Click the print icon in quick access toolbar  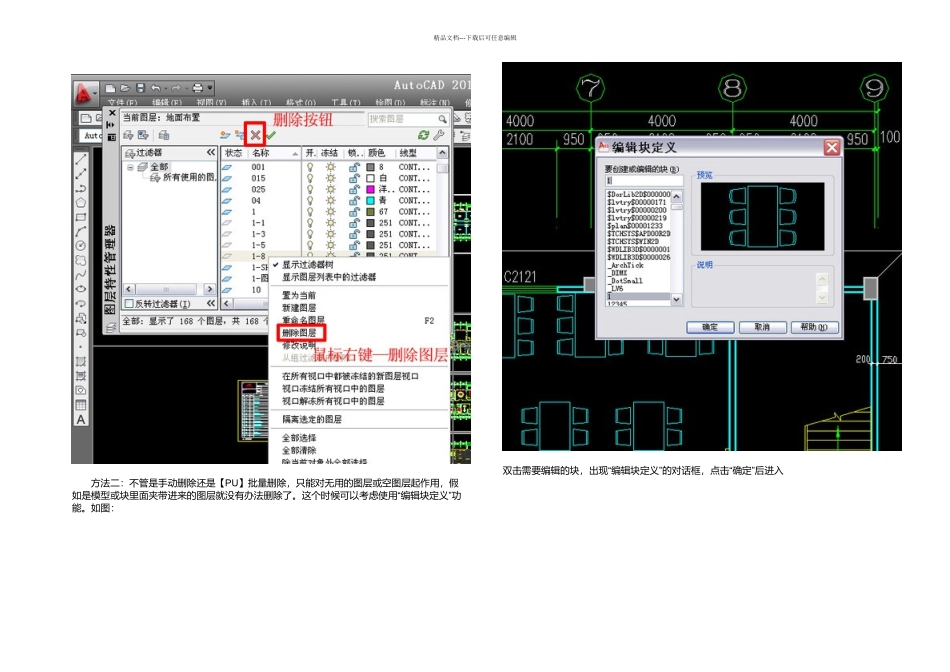coord(198,88)
